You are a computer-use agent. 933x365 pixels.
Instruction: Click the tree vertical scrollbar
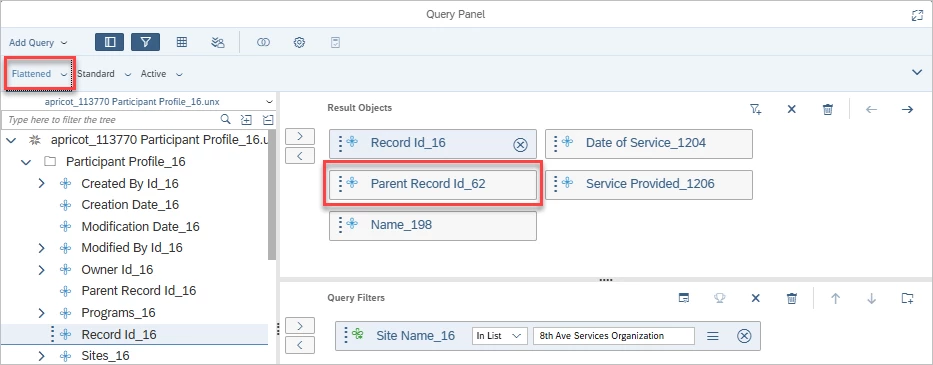tap(272, 195)
